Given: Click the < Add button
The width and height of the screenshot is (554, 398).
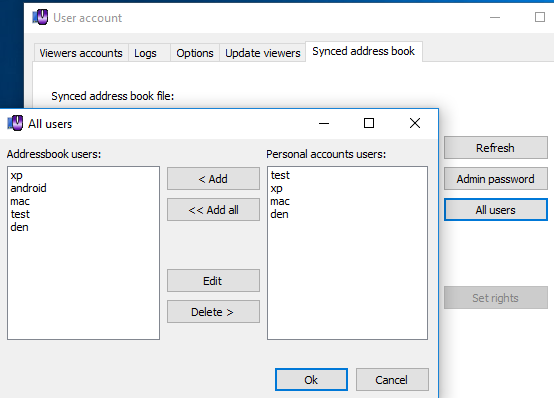Looking at the screenshot, I should point(213,179).
